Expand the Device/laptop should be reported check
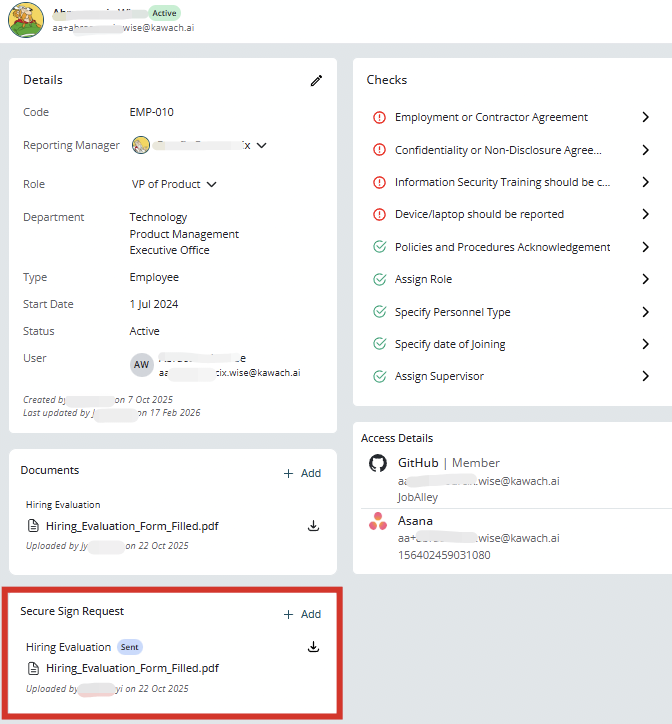The image size is (672, 724). [x=646, y=214]
